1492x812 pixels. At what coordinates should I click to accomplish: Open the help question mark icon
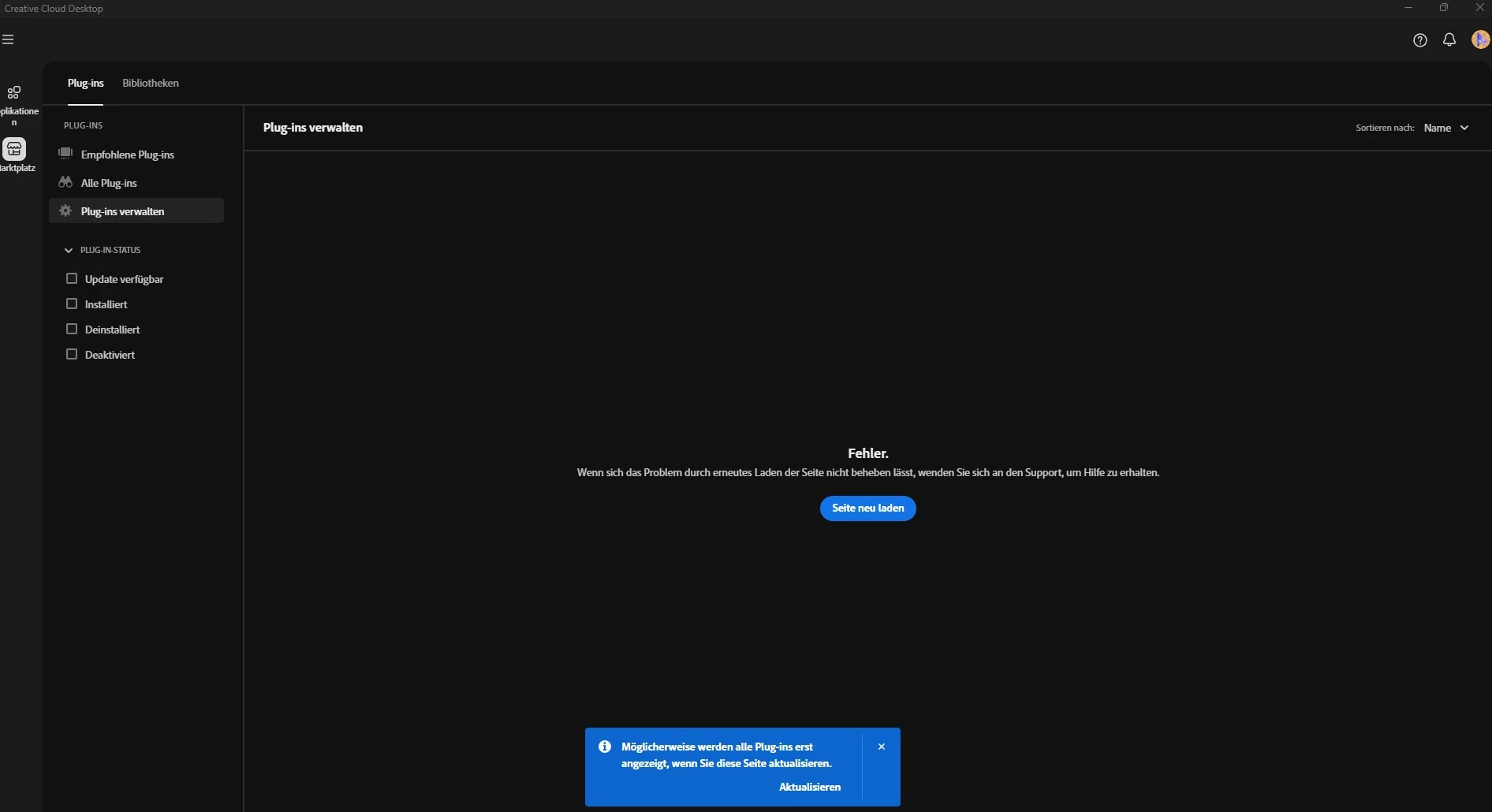(1420, 40)
